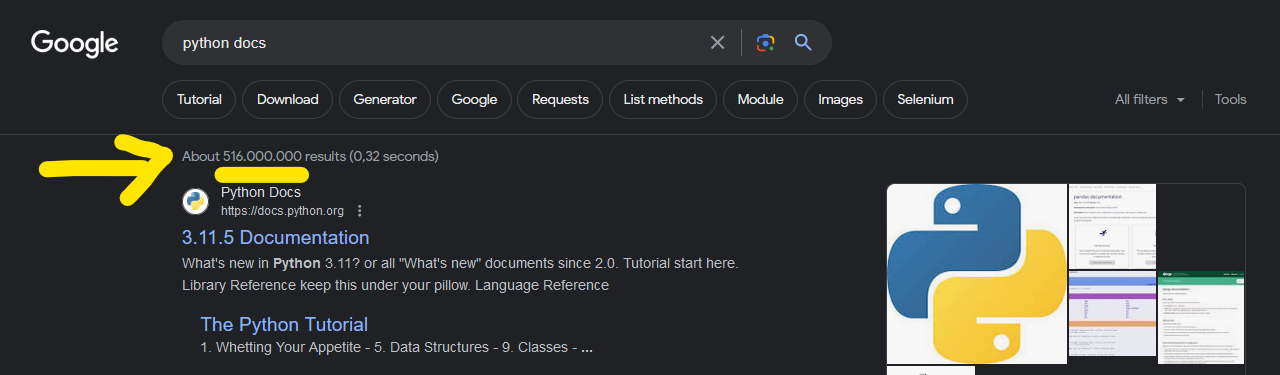Click the Python Docs site name
The height and width of the screenshot is (375, 1280).
[x=261, y=192]
